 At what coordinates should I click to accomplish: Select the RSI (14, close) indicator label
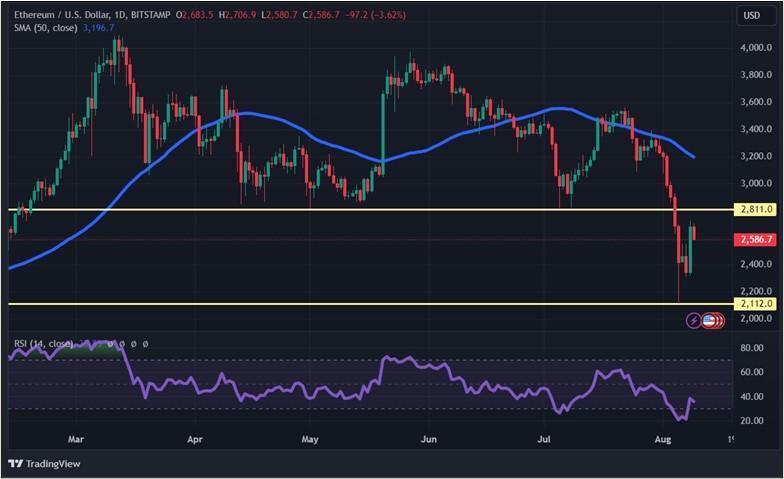[x=44, y=344]
